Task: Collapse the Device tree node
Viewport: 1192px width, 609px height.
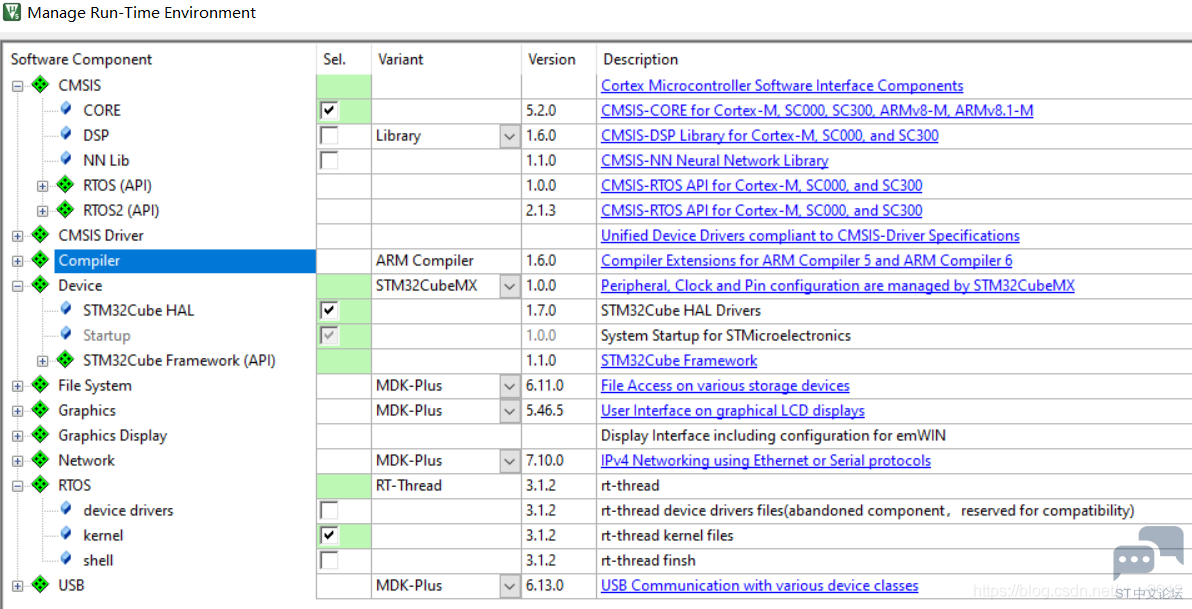Action: (x=17, y=286)
